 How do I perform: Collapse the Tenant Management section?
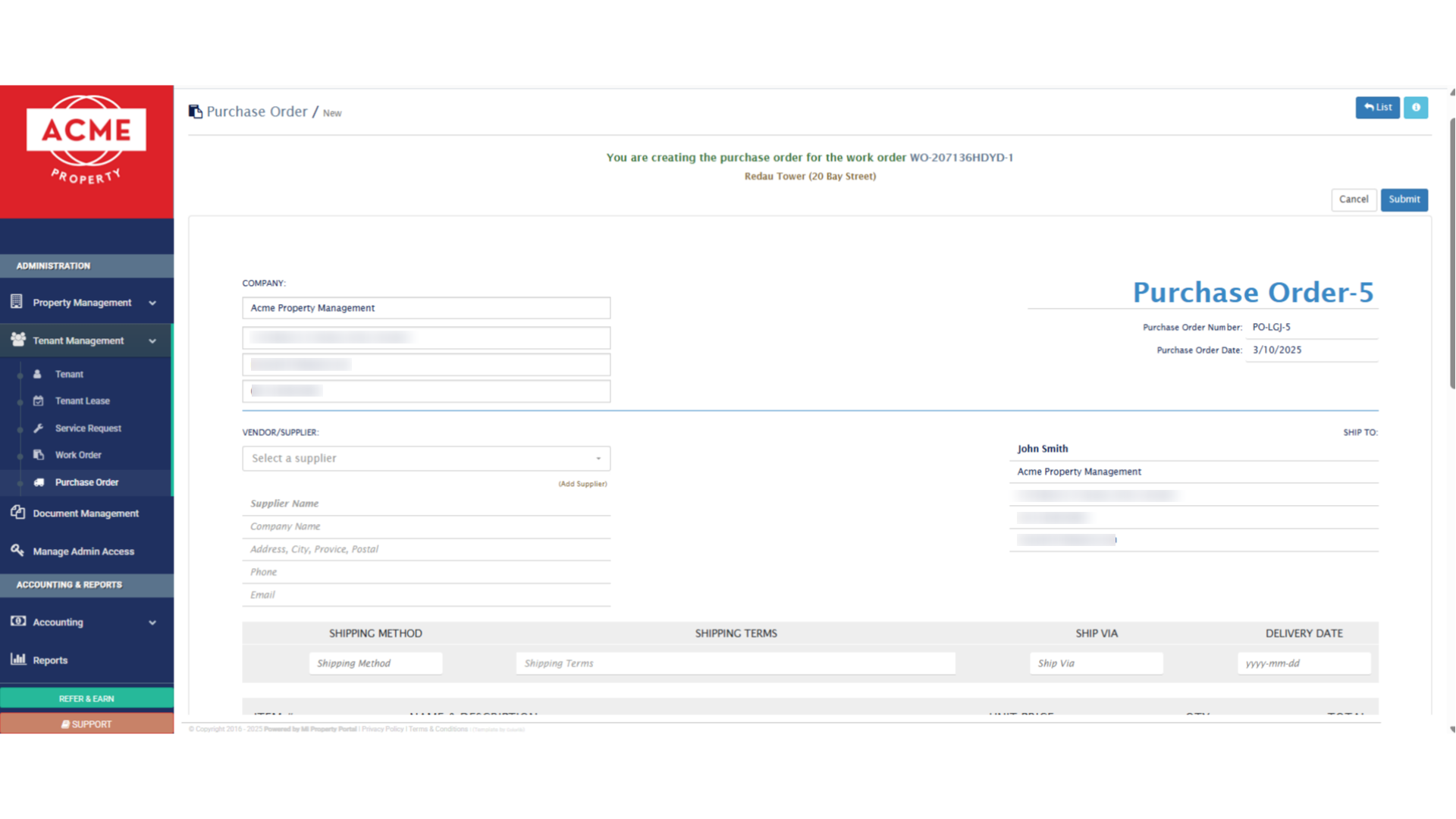[x=153, y=340]
